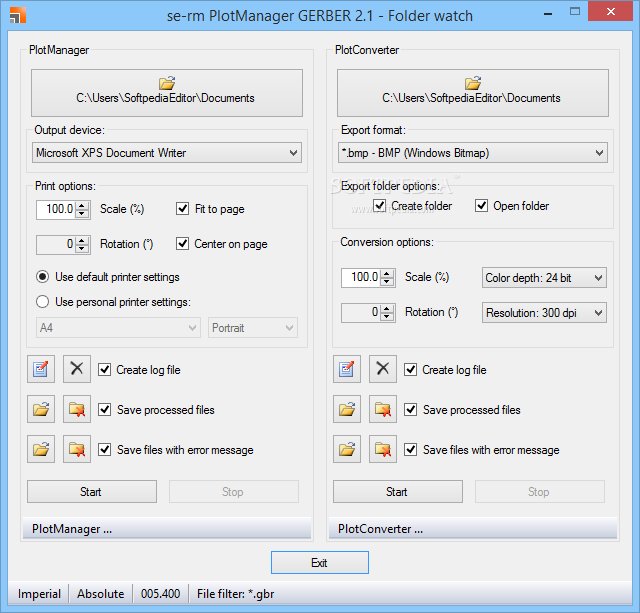Start the PlotConverter folder watch

click(398, 491)
